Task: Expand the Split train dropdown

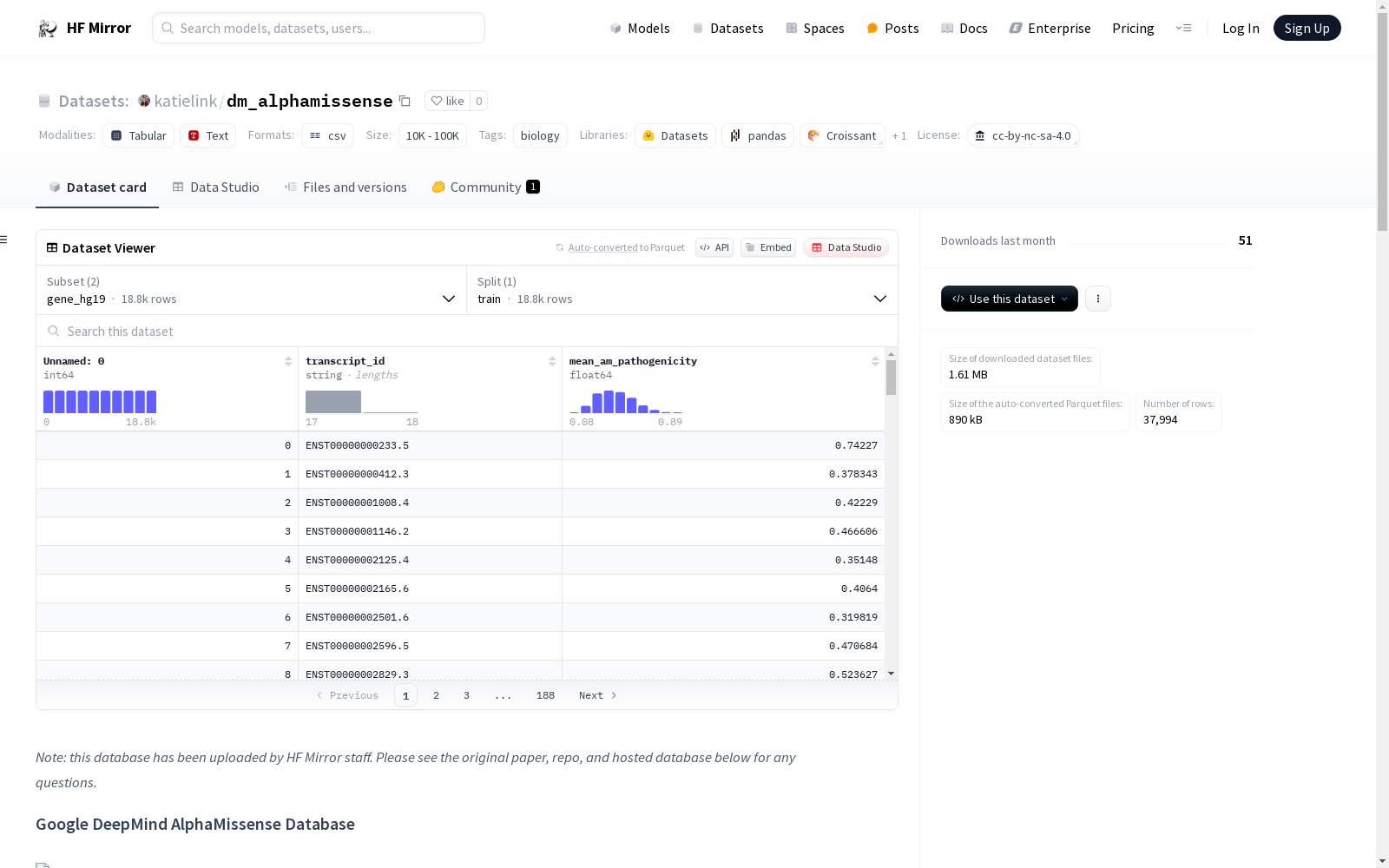Action: tap(682, 290)
